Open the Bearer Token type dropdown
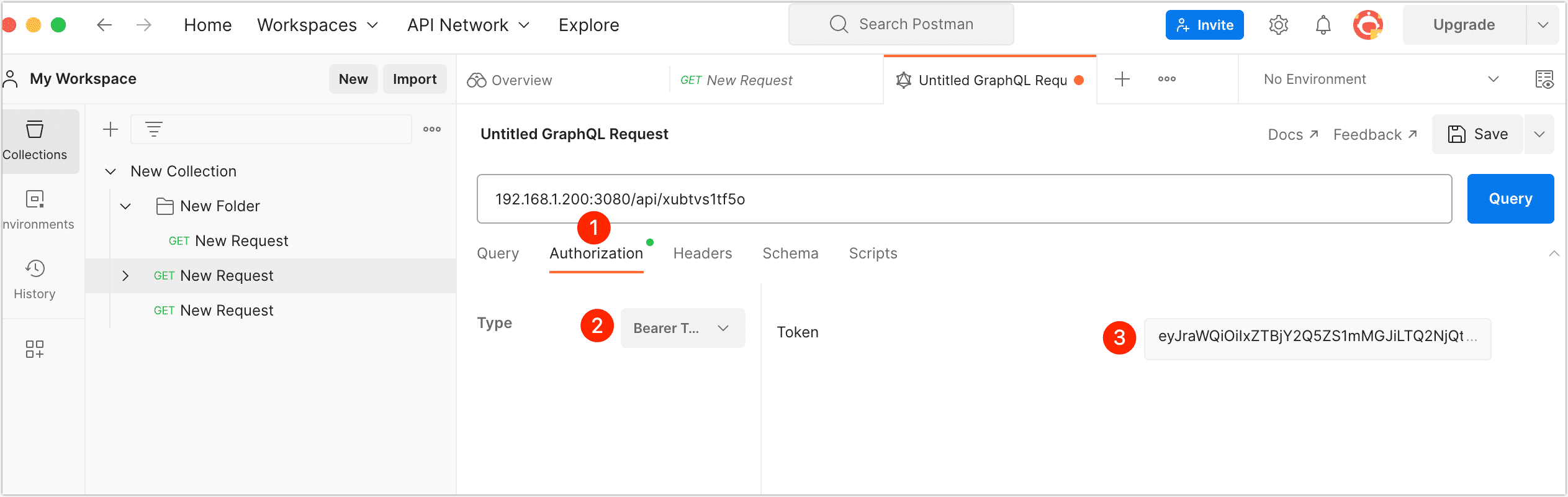Screen dimensions: 1568x497 [x=682, y=328]
